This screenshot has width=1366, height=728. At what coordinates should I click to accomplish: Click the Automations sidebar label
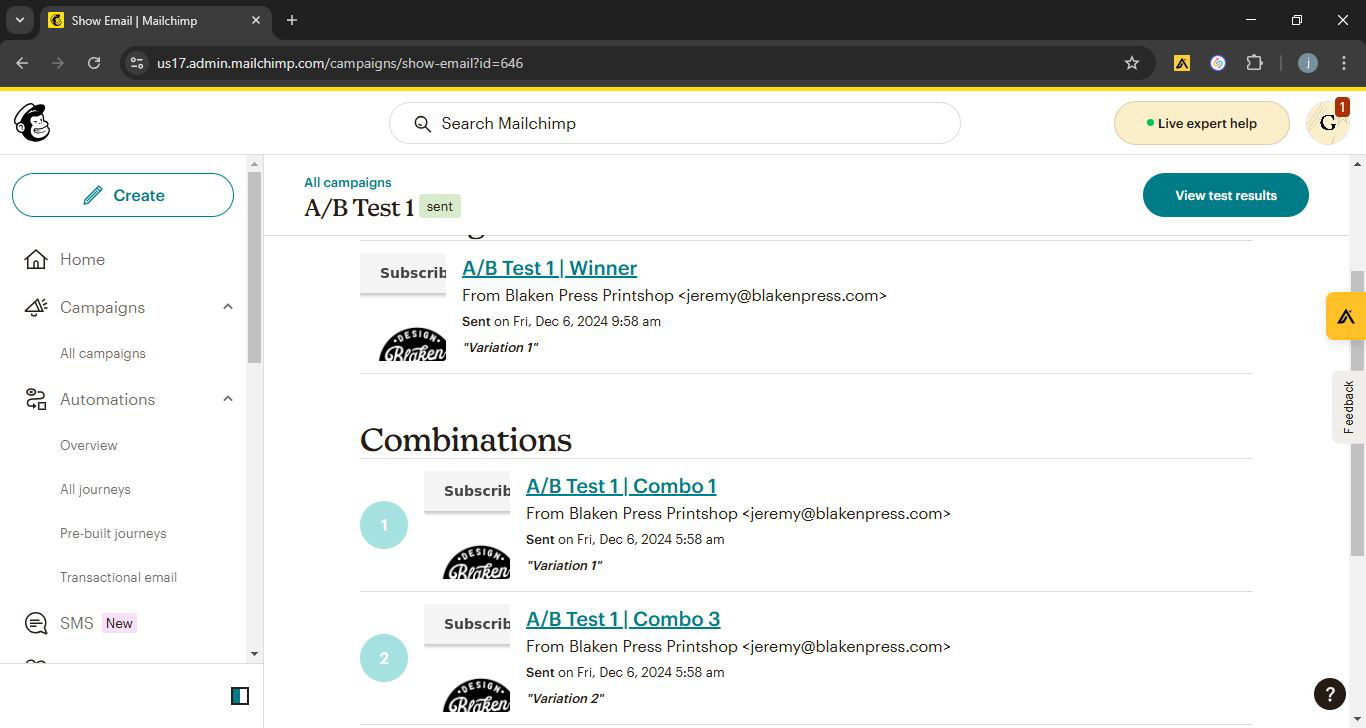point(107,400)
